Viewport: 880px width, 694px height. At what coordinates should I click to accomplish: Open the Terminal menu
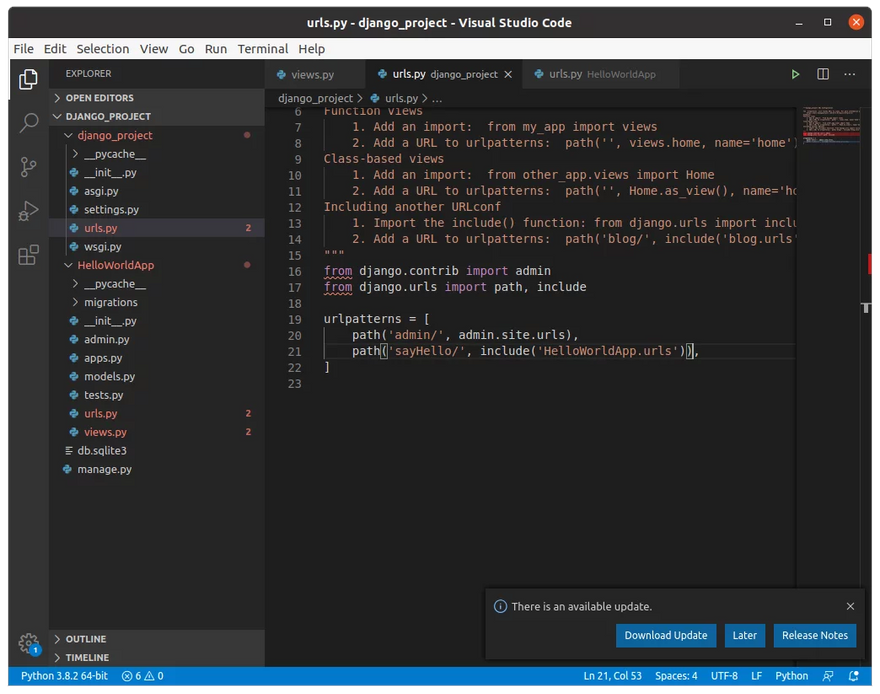pyautogui.click(x=262, y=49)
